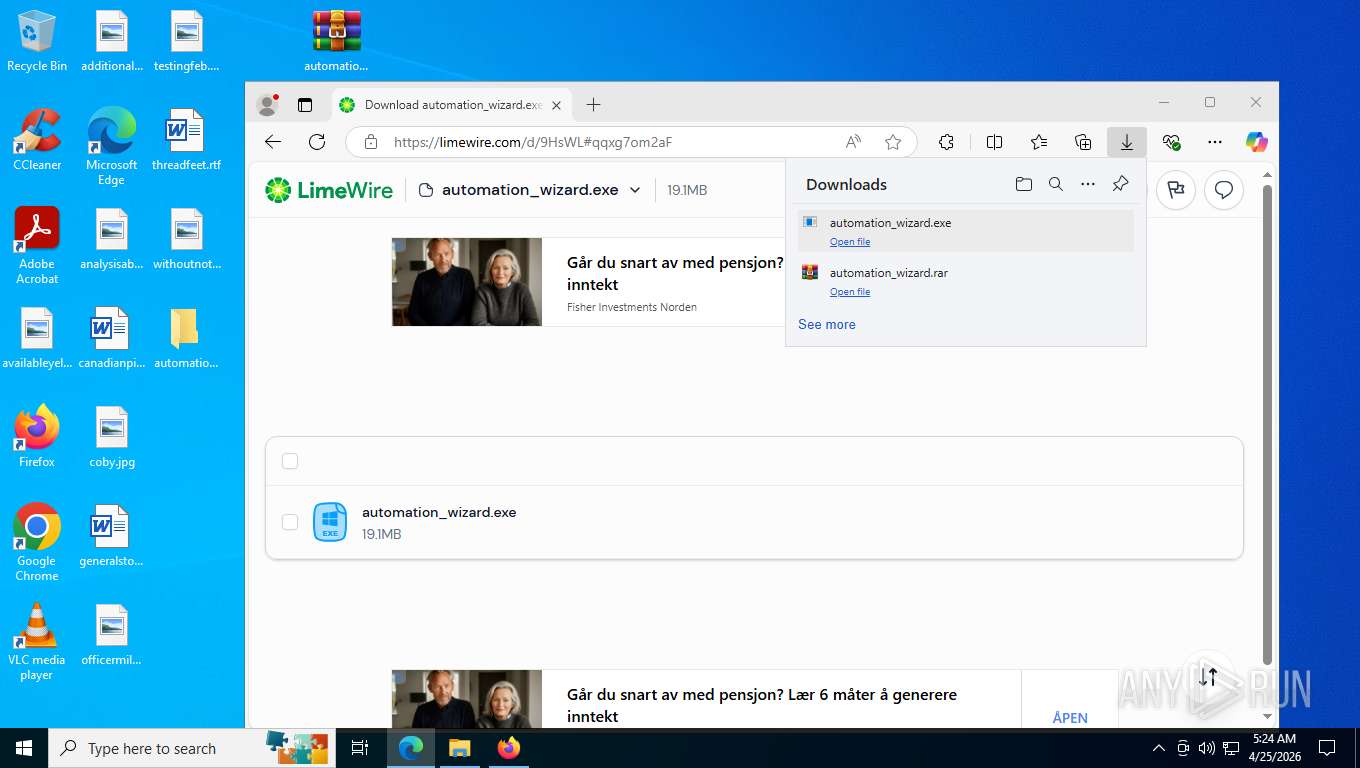This screenshot has height=768, width=1360.
Task: Open the Windows Start menu
Action: pyautogui.click(x=23, y=748)
